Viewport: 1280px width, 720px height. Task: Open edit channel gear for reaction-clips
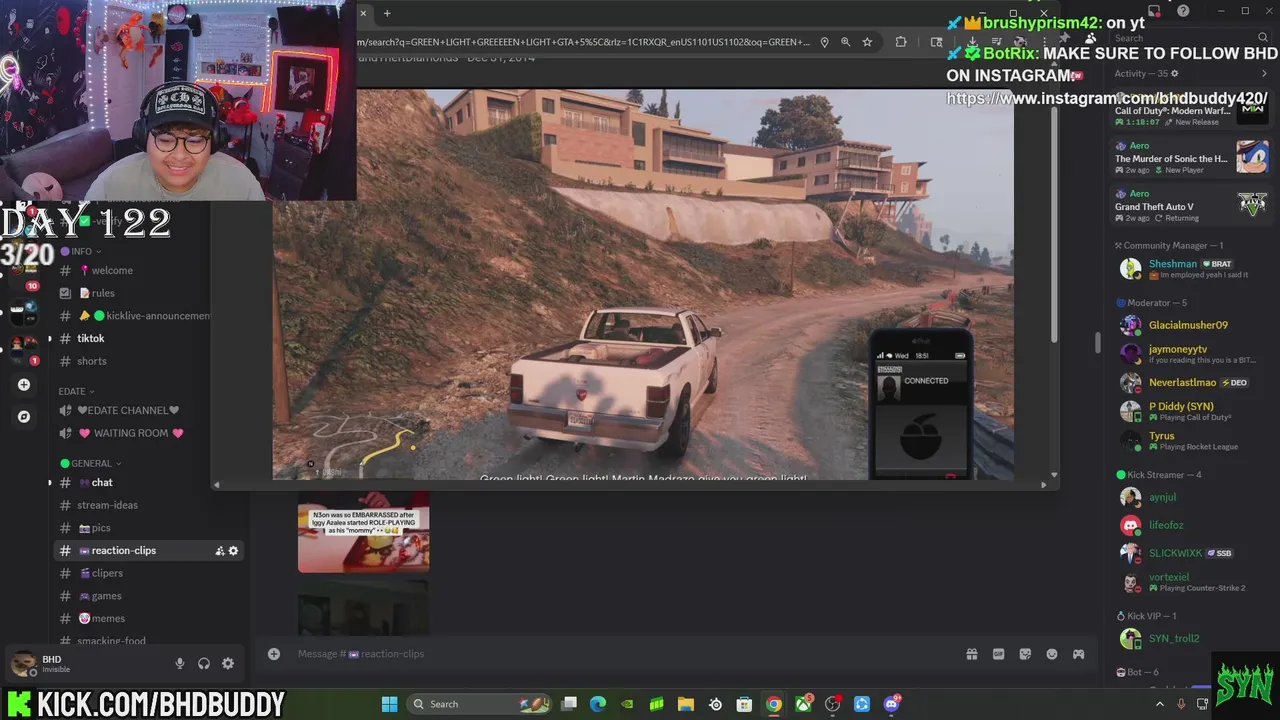pos(234,551)
